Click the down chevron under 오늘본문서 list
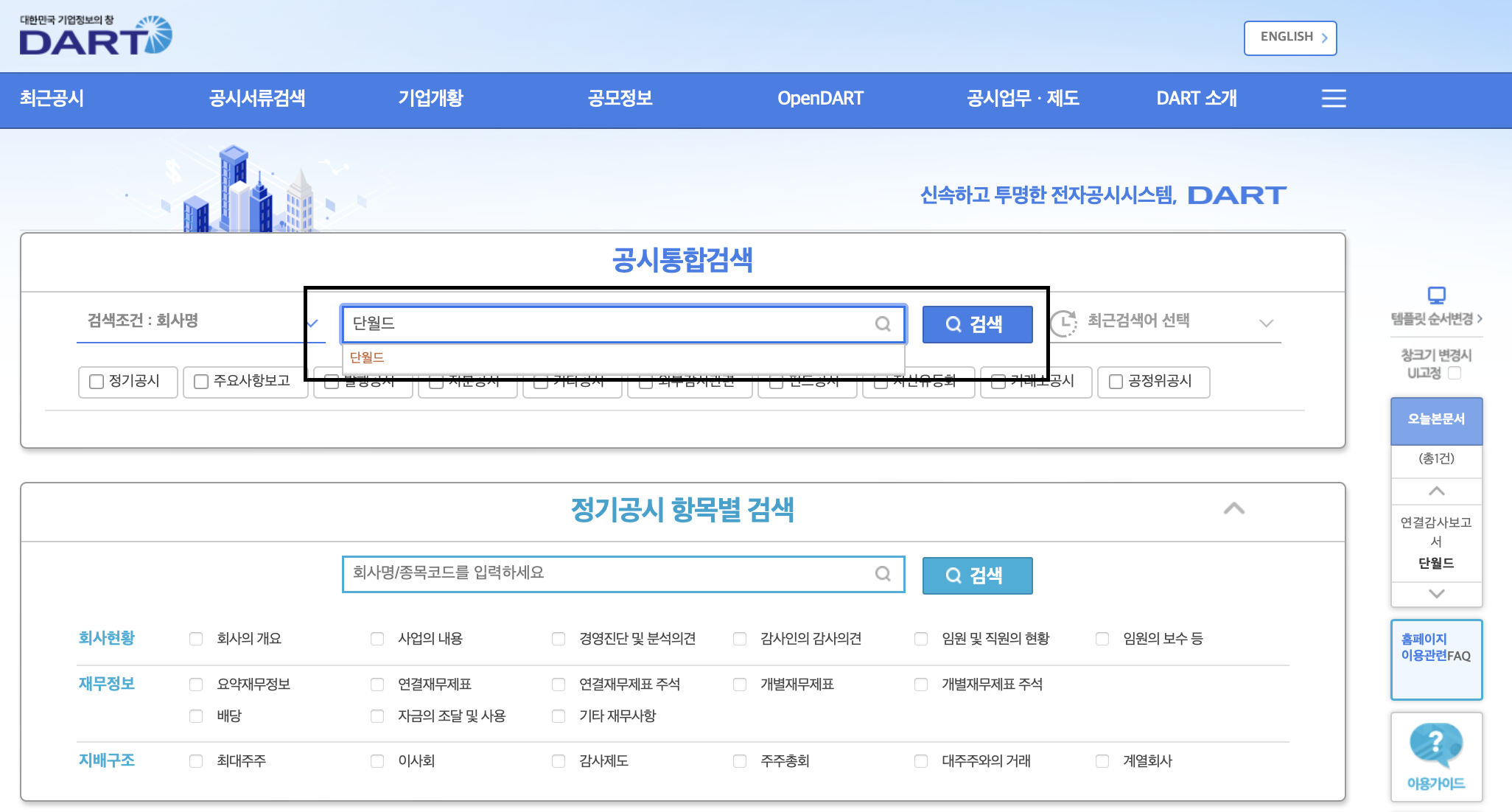Screen dimensions: 1512x812 pos(1435,594)
